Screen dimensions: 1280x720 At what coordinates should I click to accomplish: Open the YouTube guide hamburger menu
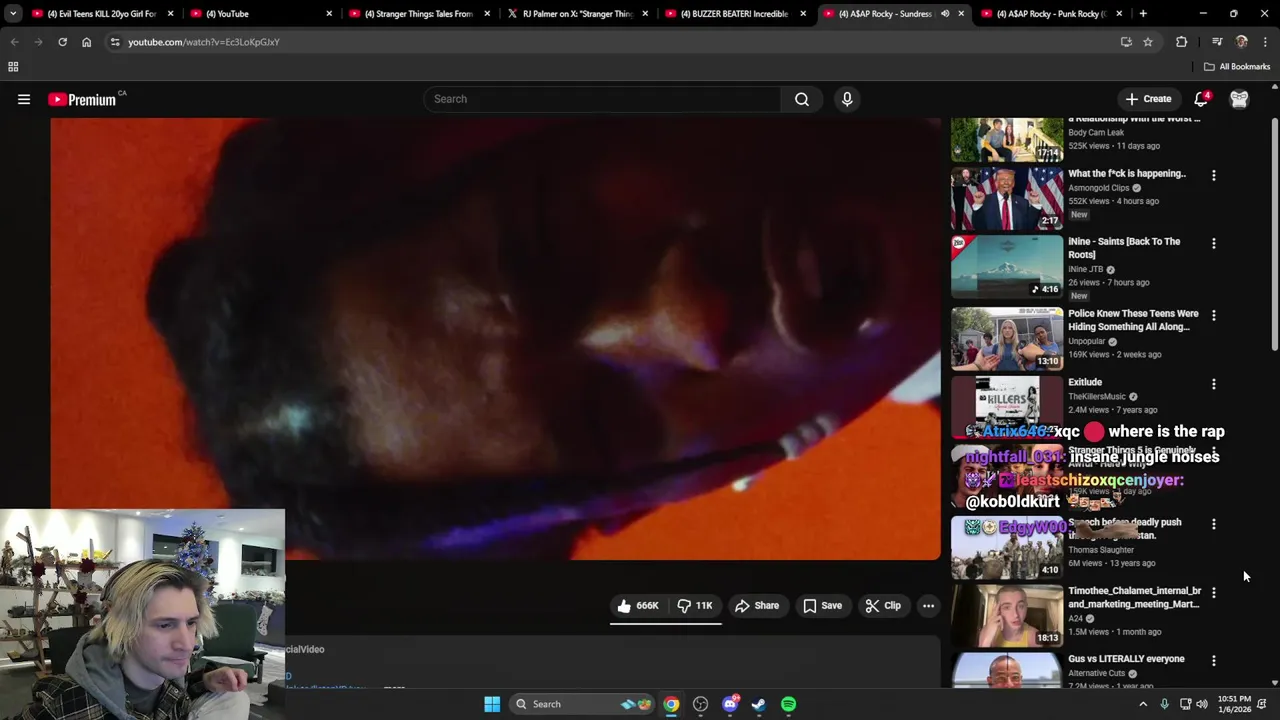(24, 99)
